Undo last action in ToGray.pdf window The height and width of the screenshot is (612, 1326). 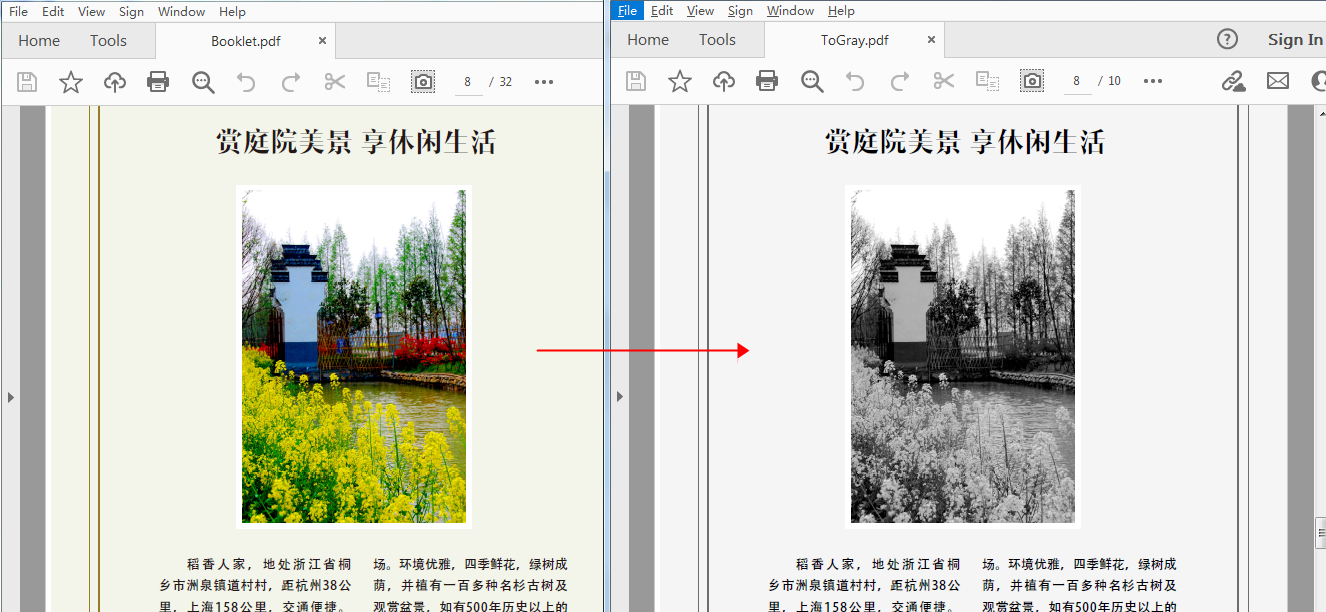coord(855,81)
